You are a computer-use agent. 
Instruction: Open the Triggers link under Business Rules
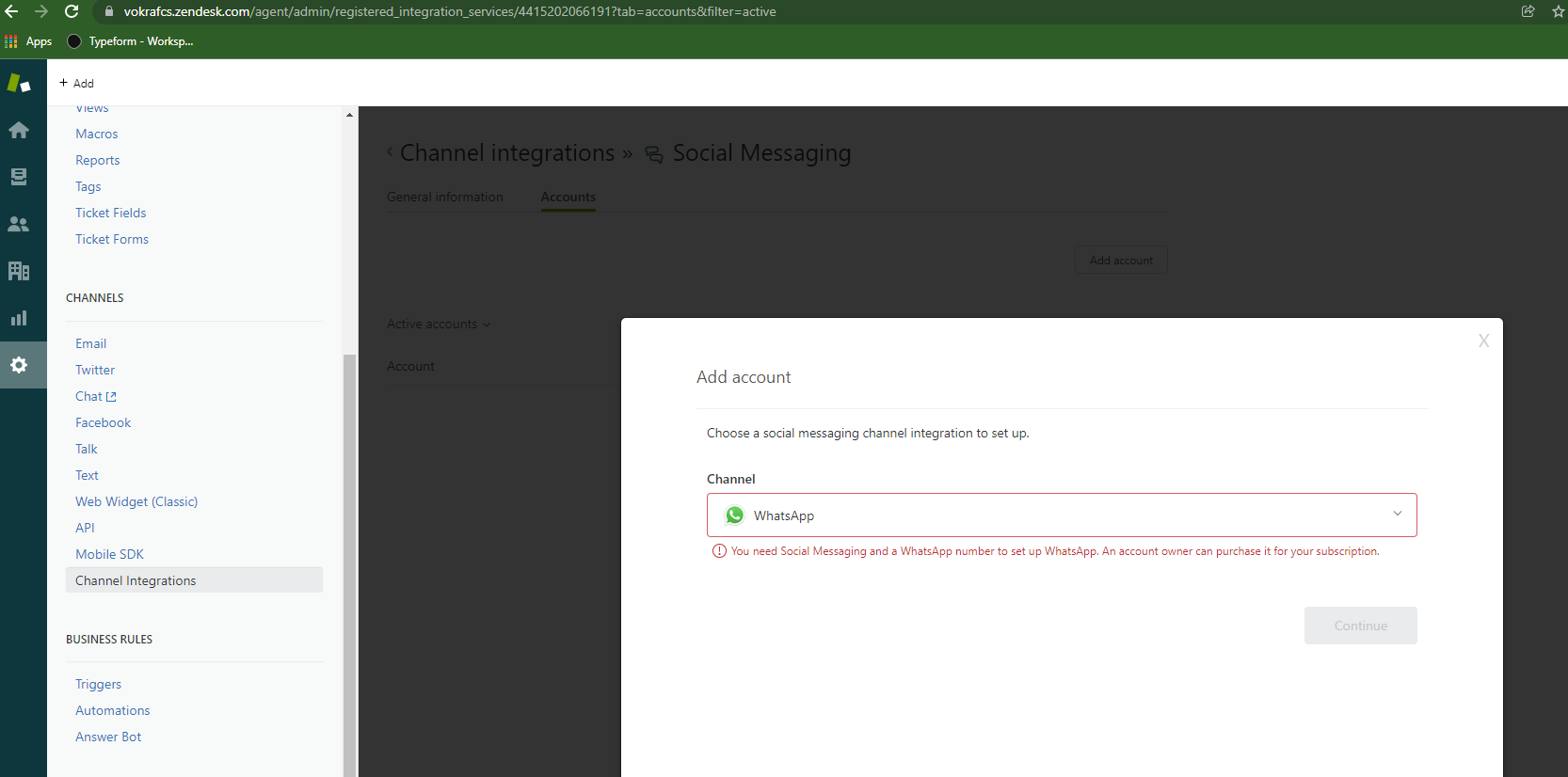pyautogui.click(x=98, y=684)
